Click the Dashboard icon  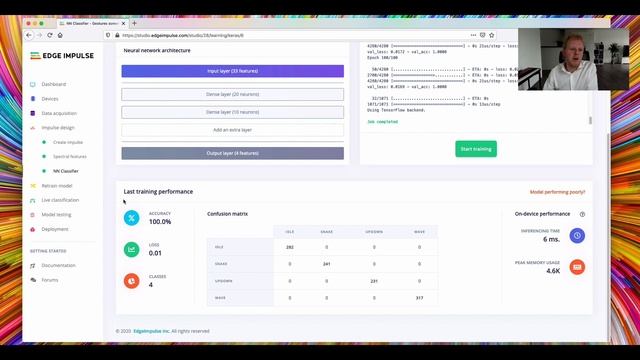pos(33,84)
